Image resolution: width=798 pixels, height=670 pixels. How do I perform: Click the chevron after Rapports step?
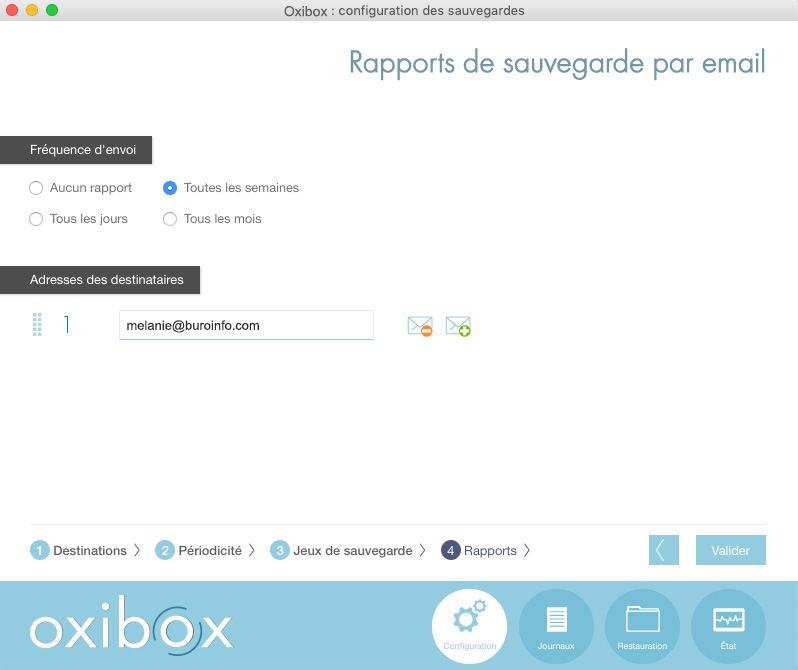pos(527,551)
